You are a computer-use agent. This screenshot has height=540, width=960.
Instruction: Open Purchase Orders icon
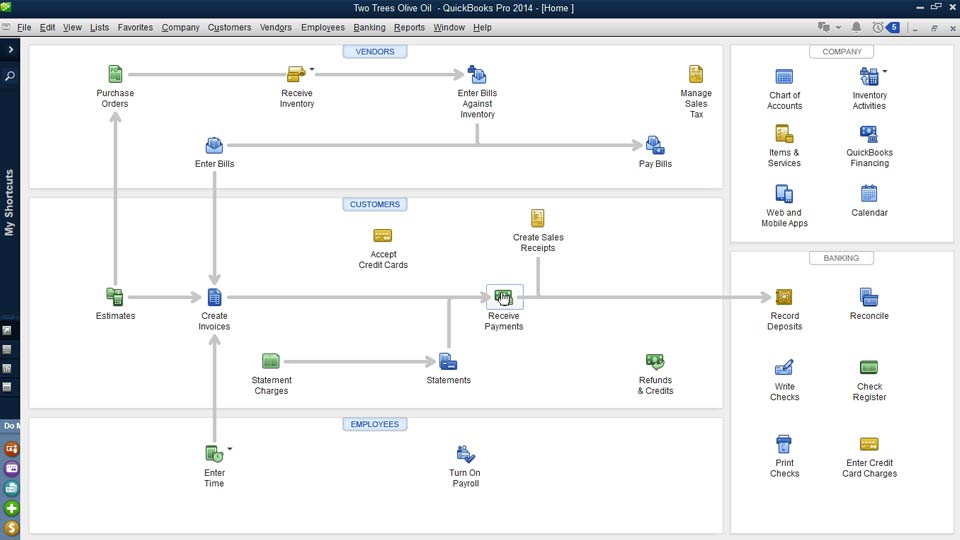115,75
